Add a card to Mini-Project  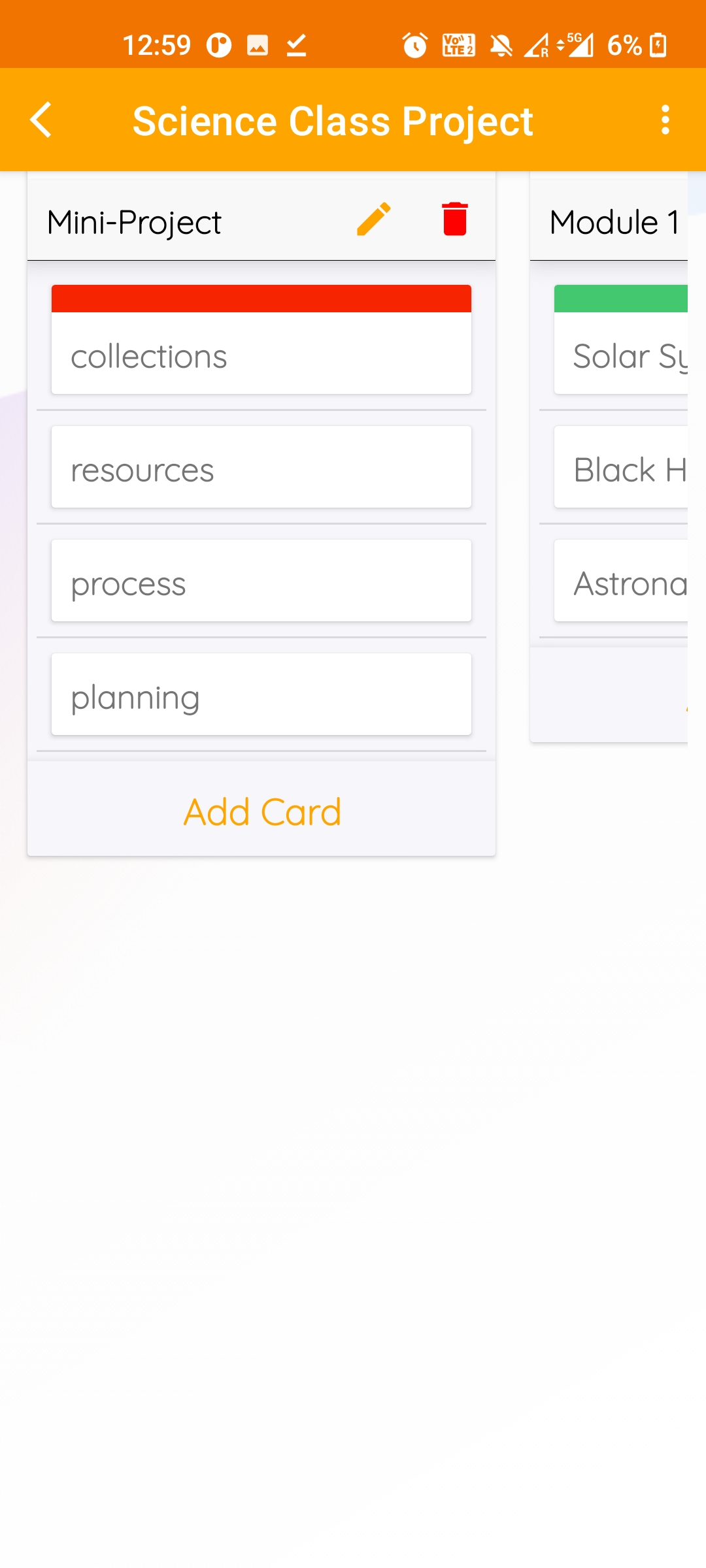click(x=261, y=811)
